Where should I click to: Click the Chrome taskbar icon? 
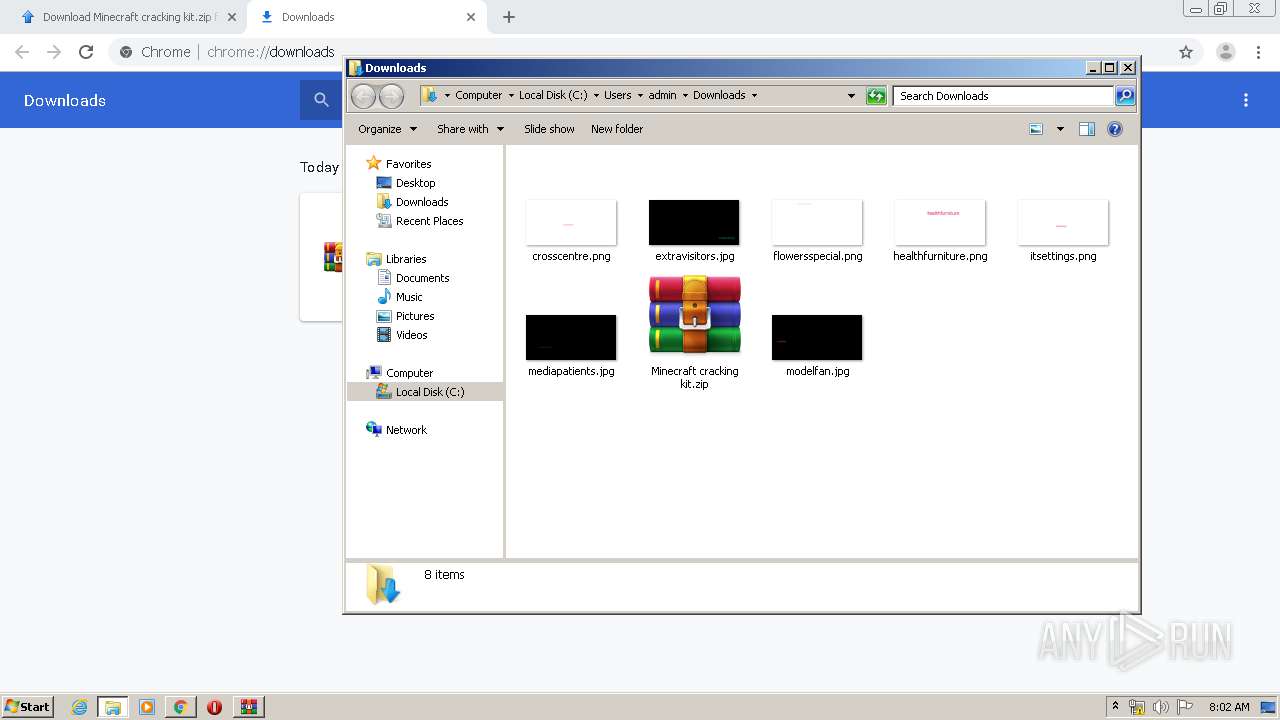click(181, 707)
